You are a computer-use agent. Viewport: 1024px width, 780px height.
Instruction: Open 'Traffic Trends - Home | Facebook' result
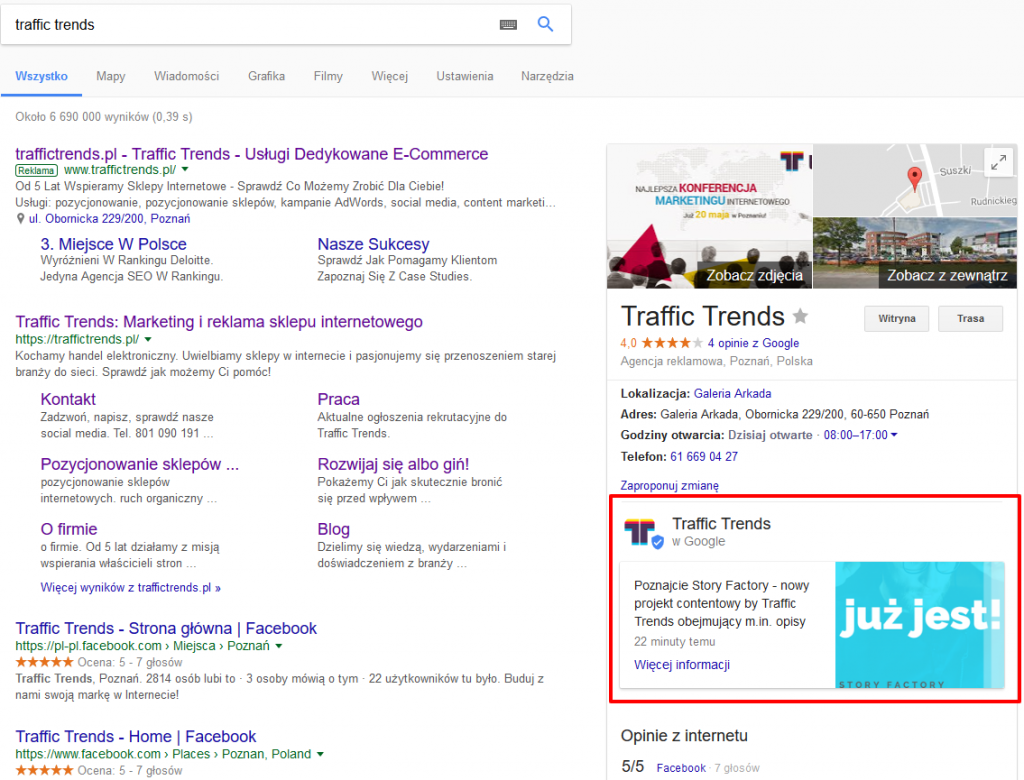[136, 737]
